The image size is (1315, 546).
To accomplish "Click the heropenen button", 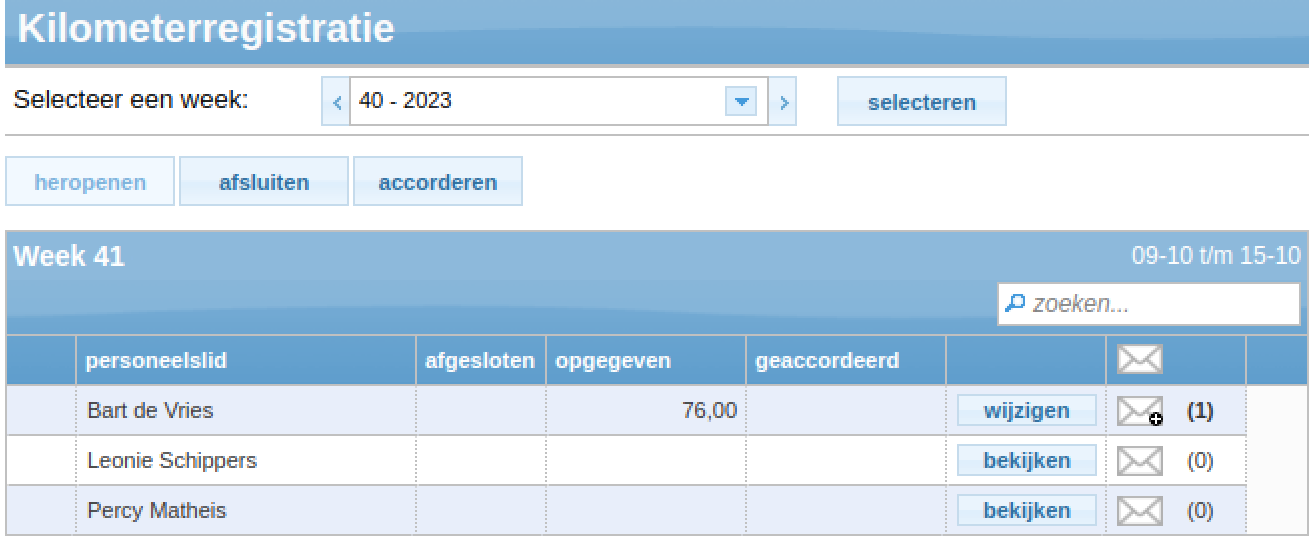I will (x=90, y=182).
